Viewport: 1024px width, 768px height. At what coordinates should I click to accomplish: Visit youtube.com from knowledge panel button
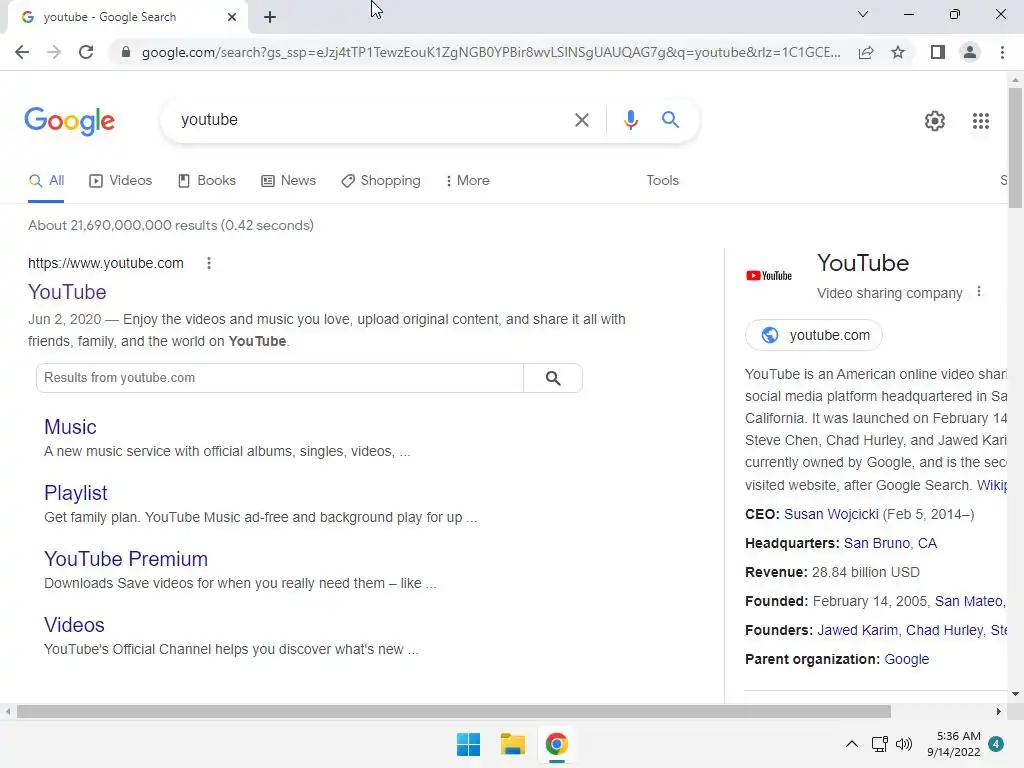(814, 335)
